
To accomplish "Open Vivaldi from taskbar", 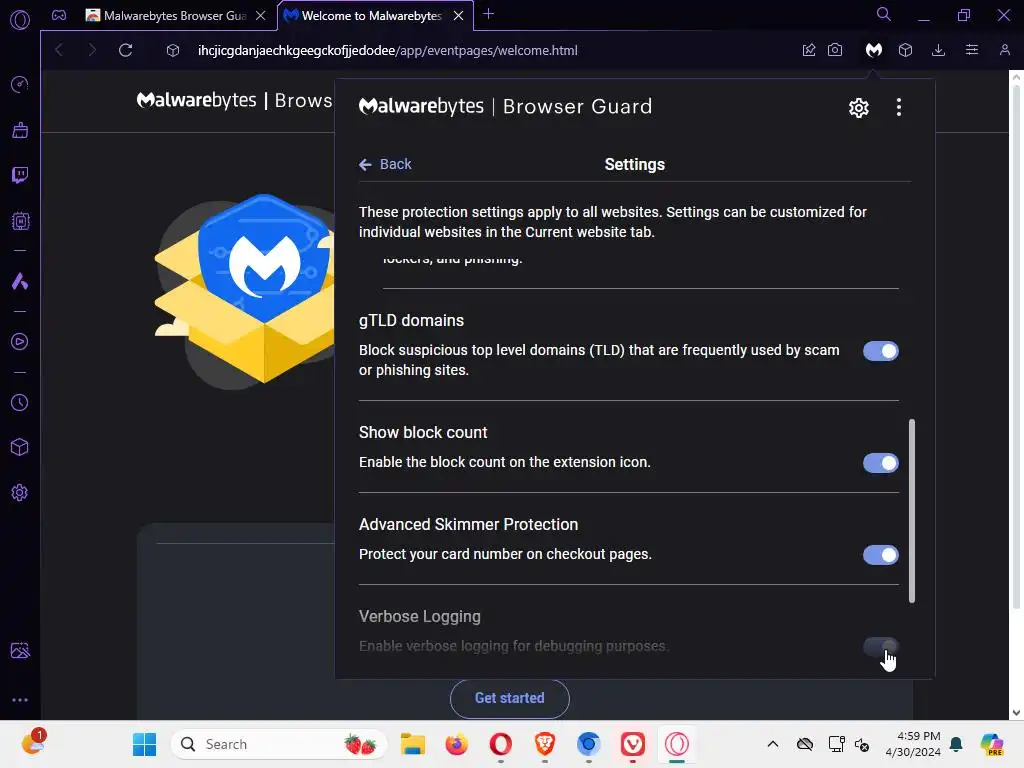I will coord(633,744).
